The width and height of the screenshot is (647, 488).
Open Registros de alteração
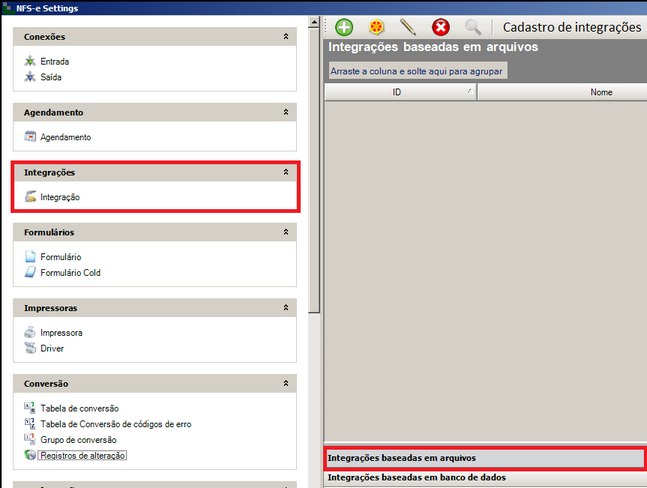pos(82,455)
